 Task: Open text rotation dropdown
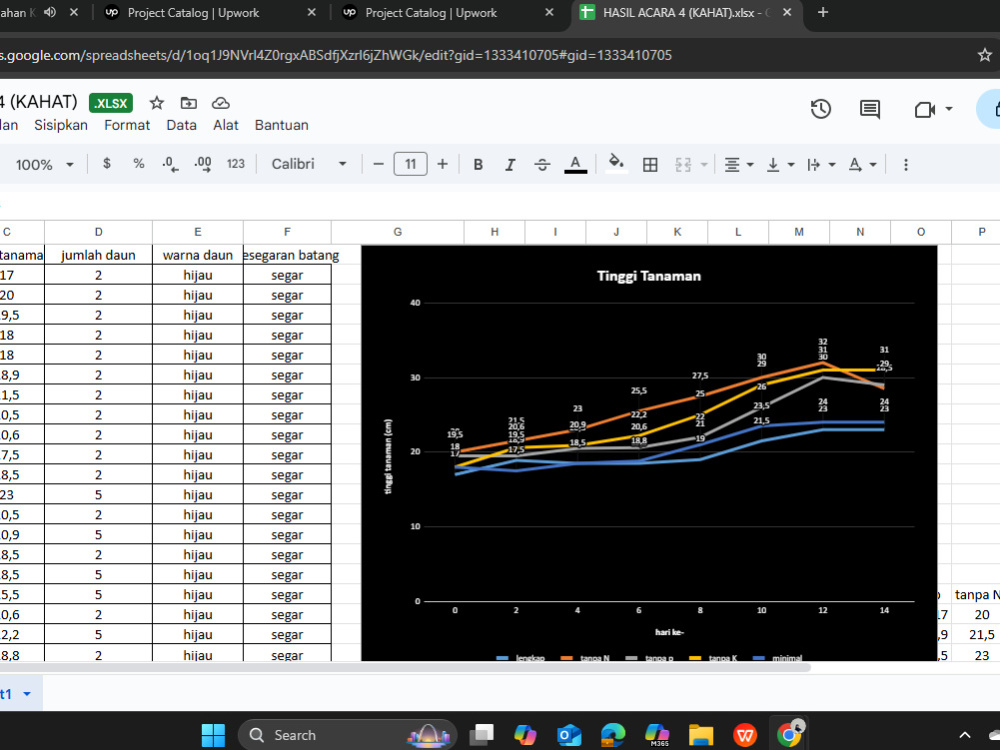tap(862, 165)
